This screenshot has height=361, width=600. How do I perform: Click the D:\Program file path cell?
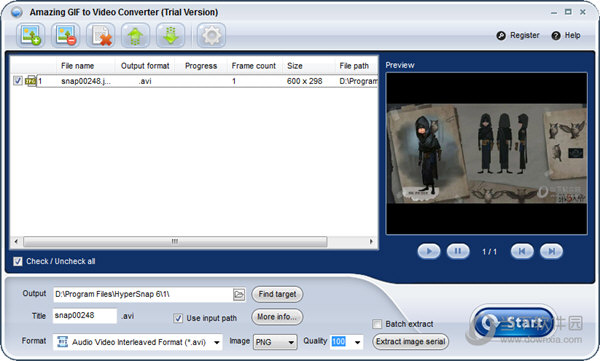click(x=359, y=81)
